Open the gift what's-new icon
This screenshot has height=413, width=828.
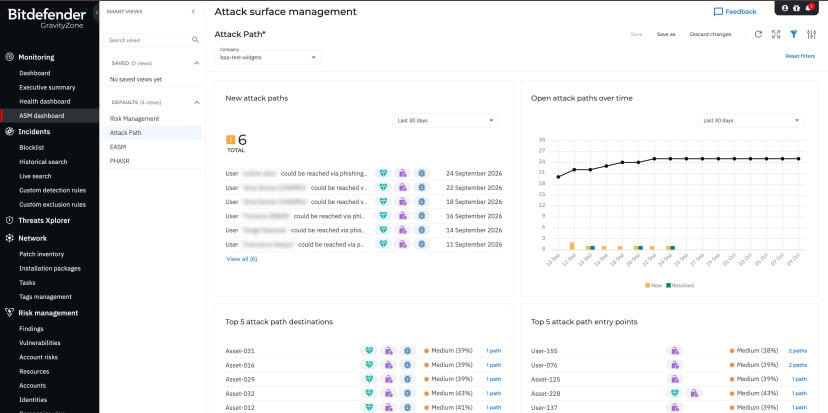click(796, 8)
